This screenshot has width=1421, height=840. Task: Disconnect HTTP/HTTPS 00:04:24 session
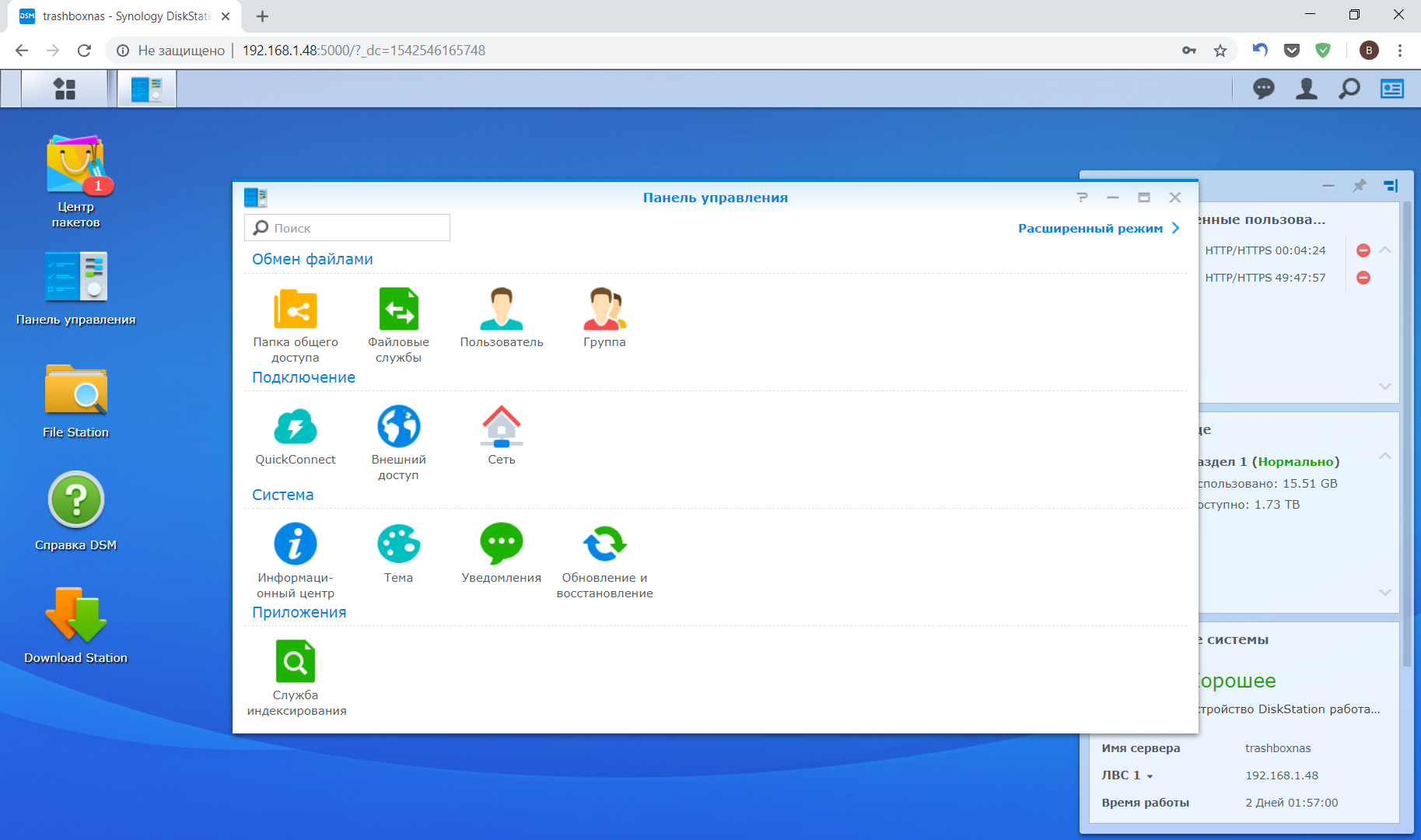point(1363,250)
